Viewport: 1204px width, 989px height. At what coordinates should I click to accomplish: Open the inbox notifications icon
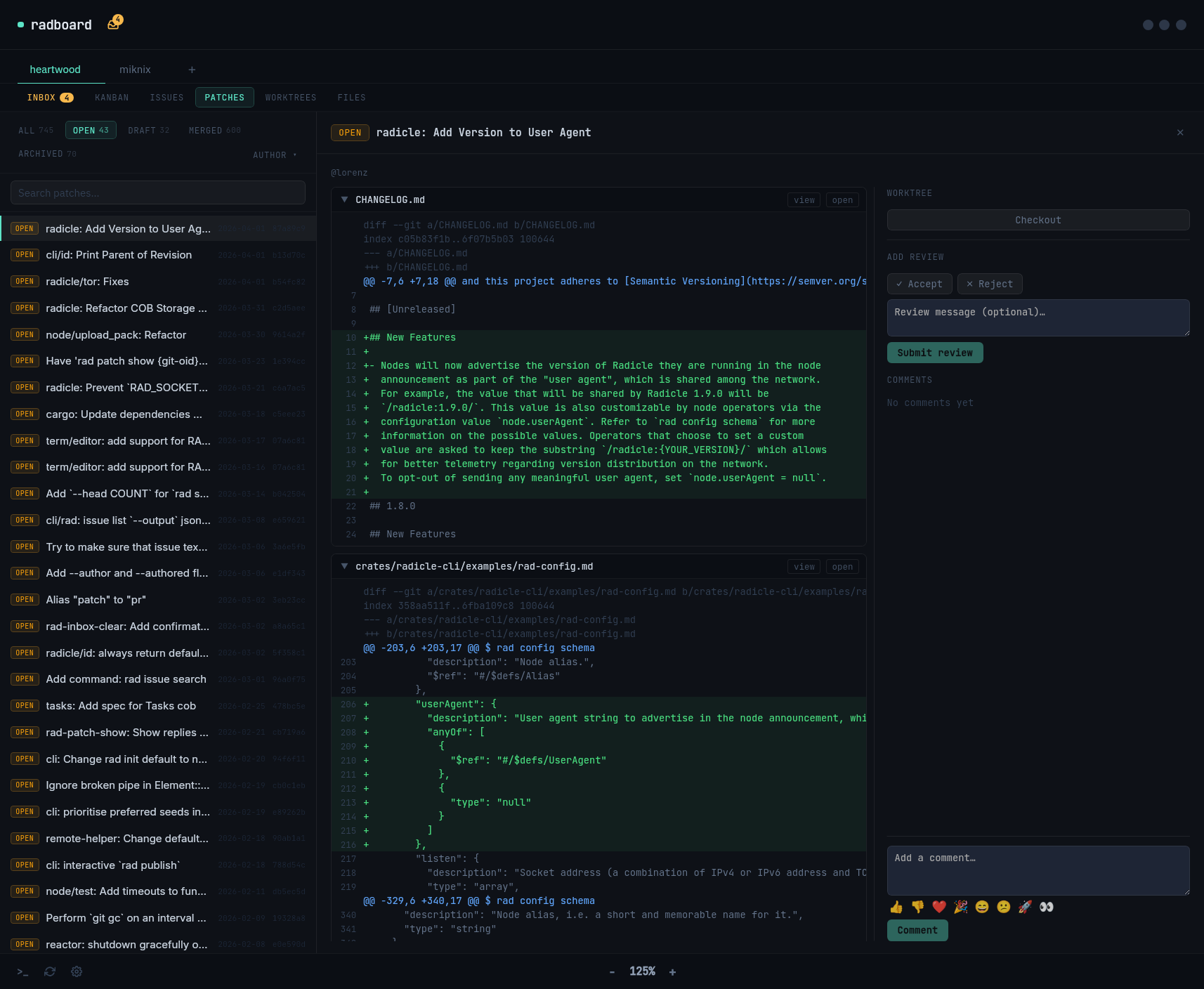tap(114, 23)
